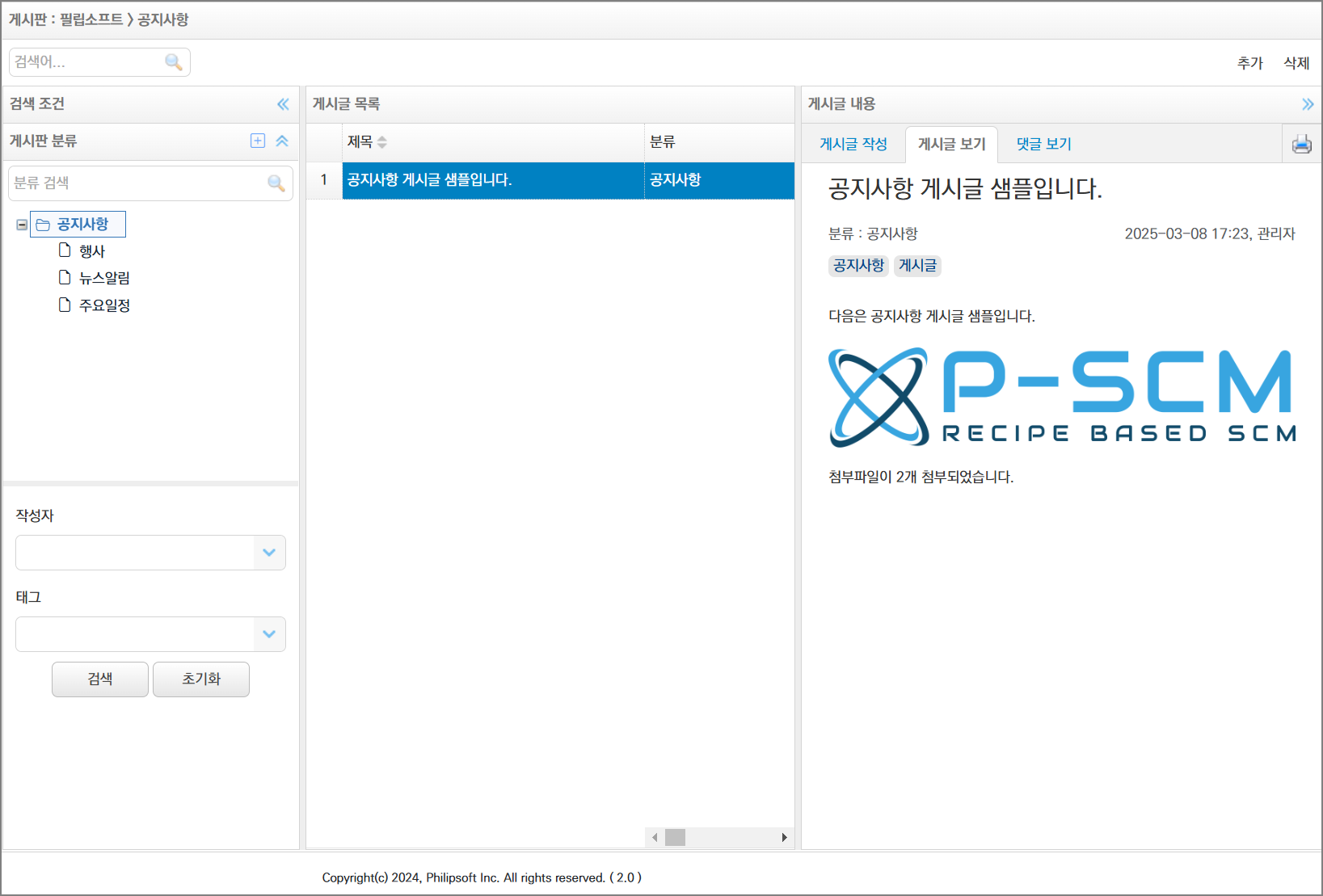This screenshot has width=1323, height=896.
Task: Click the folder icon beside 공지사항
Action: (x=43, y=225)
